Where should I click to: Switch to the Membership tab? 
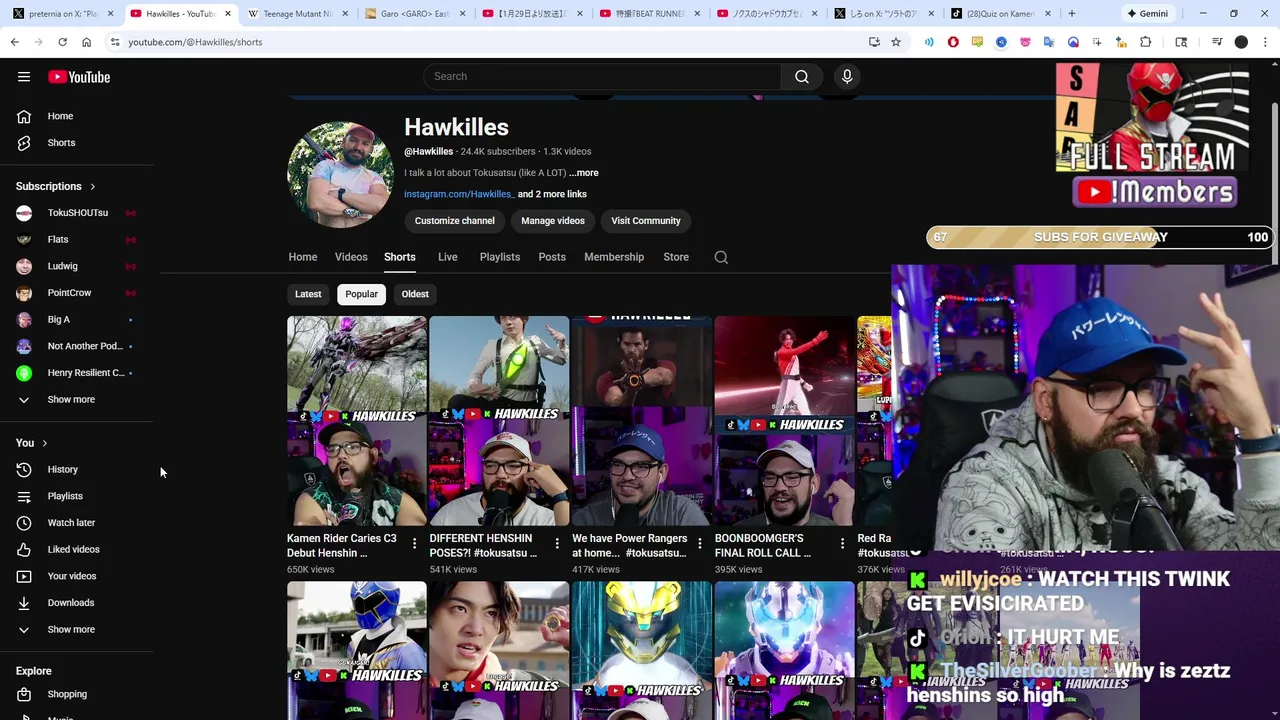[614, 257]
